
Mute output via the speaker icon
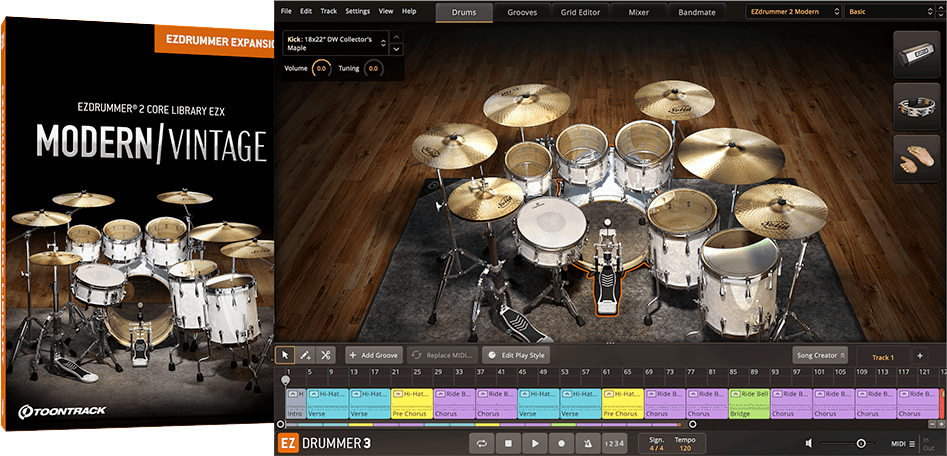tap(810, 443)
